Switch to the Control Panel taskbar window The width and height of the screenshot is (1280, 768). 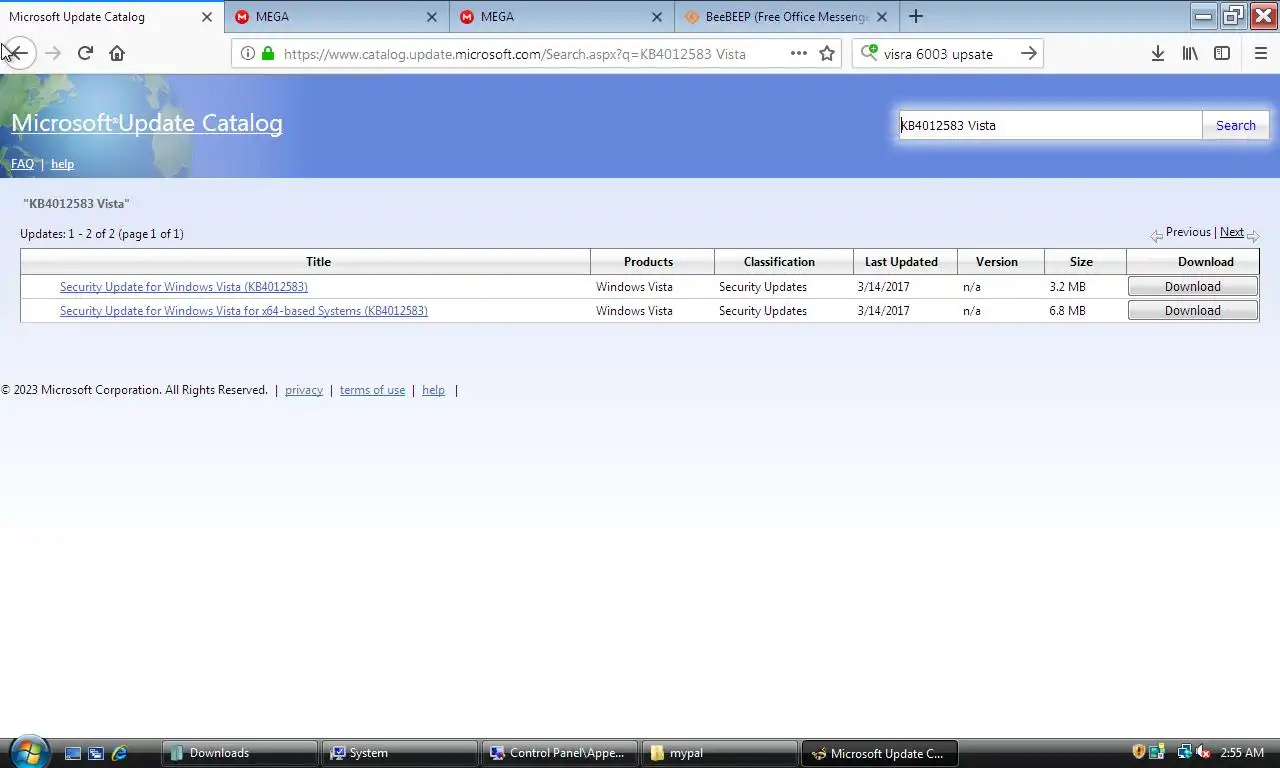pos(560,753)
